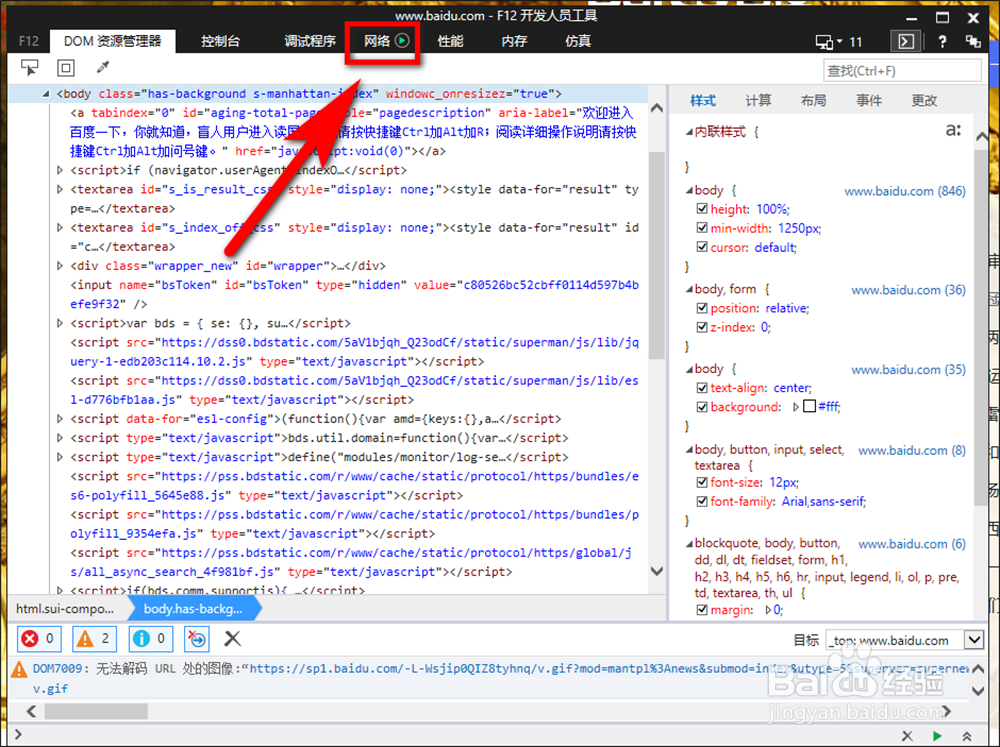Screen dimensions: 1000x747
Task: Collapse the inline style rule section
Action: click(x=689, y=132)
